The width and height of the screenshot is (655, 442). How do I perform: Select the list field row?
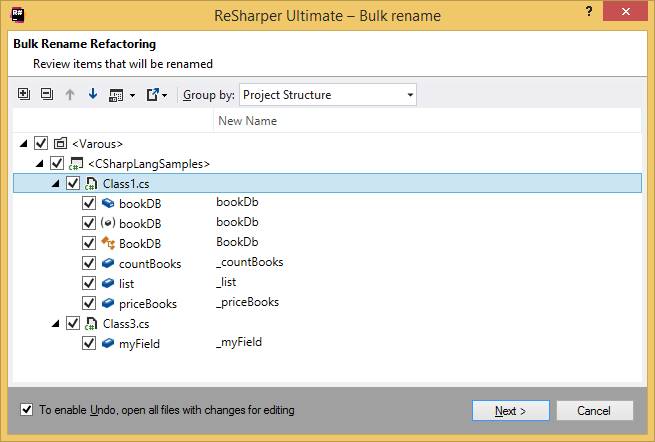tap(126, 284)
